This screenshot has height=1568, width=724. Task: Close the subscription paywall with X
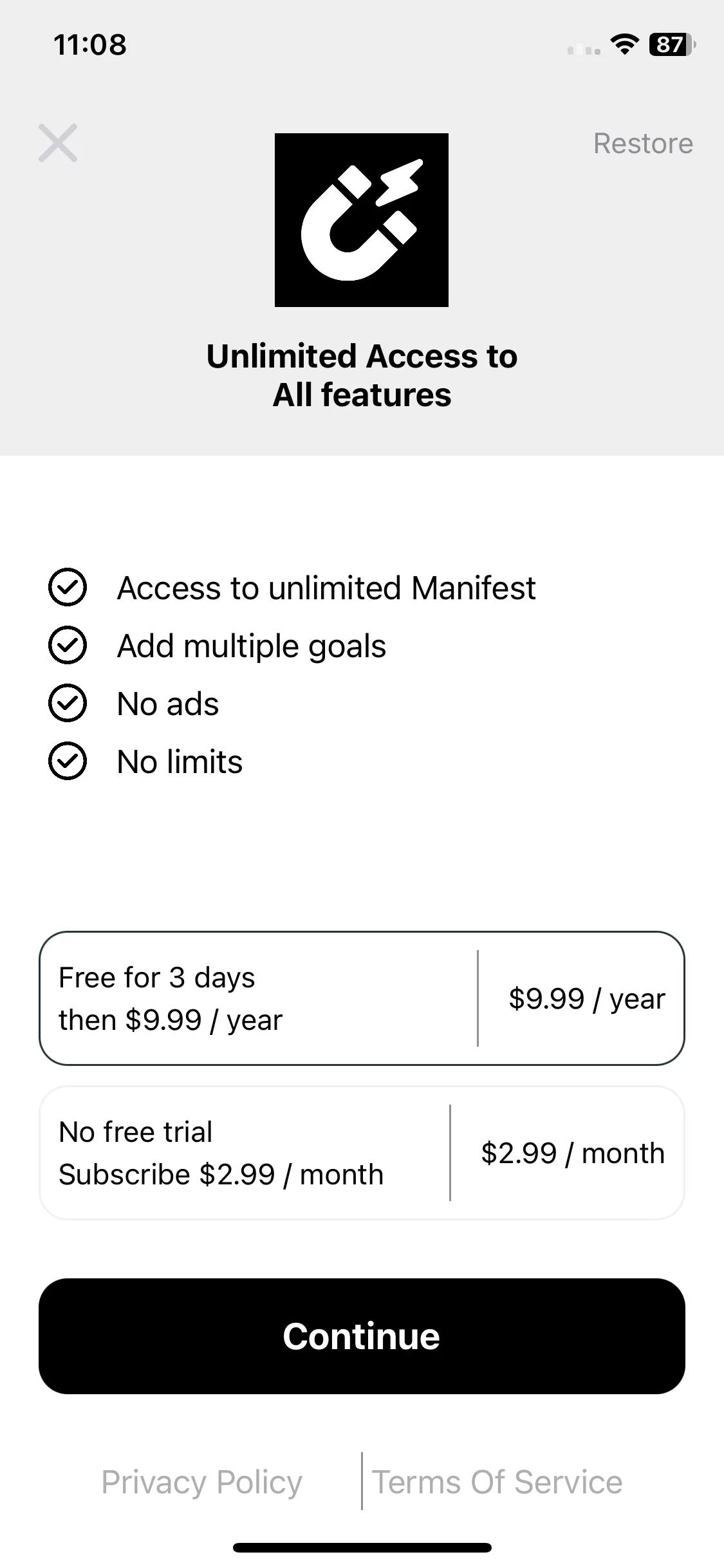58,143
